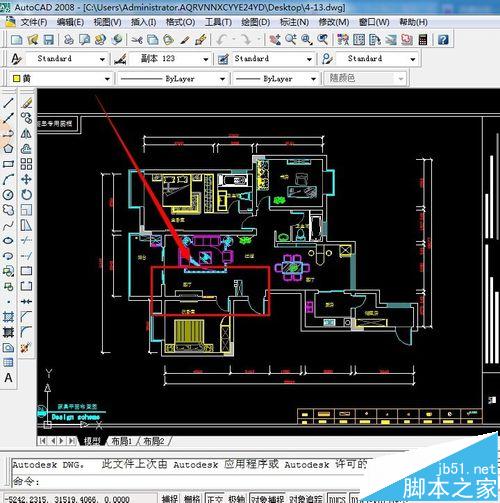The width and height of the screenshot is (500, 503).
Task: Open the 修改(M) menu
Action: 334,22
